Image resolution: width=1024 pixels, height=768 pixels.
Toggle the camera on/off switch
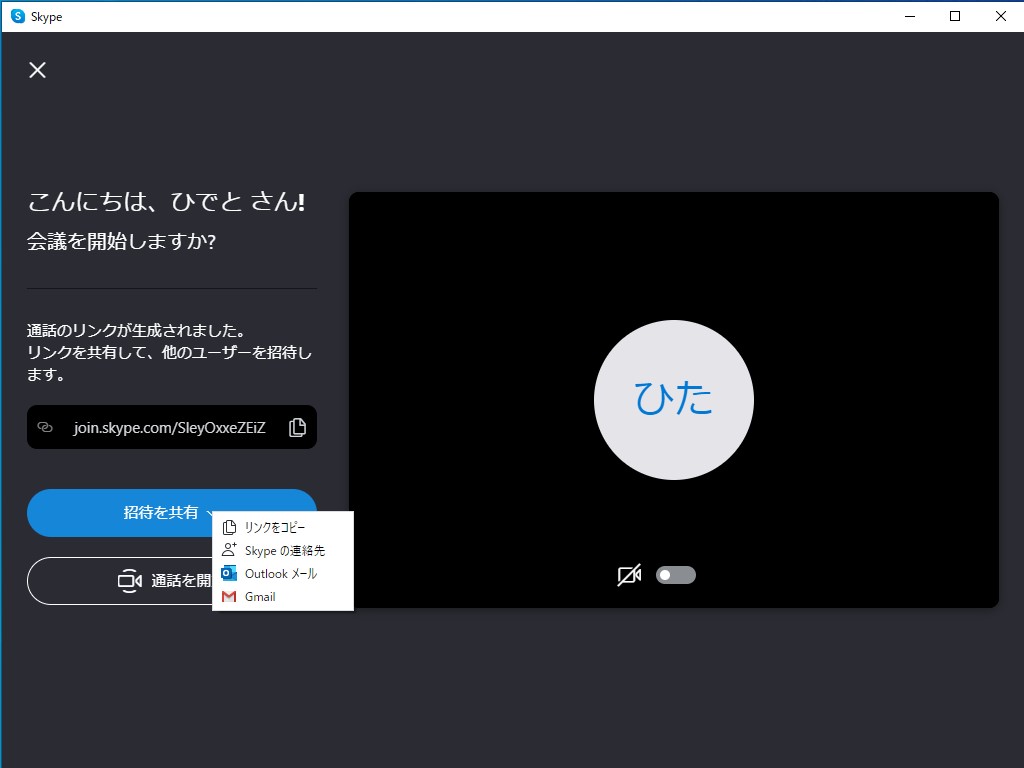[x=675, y=575]
